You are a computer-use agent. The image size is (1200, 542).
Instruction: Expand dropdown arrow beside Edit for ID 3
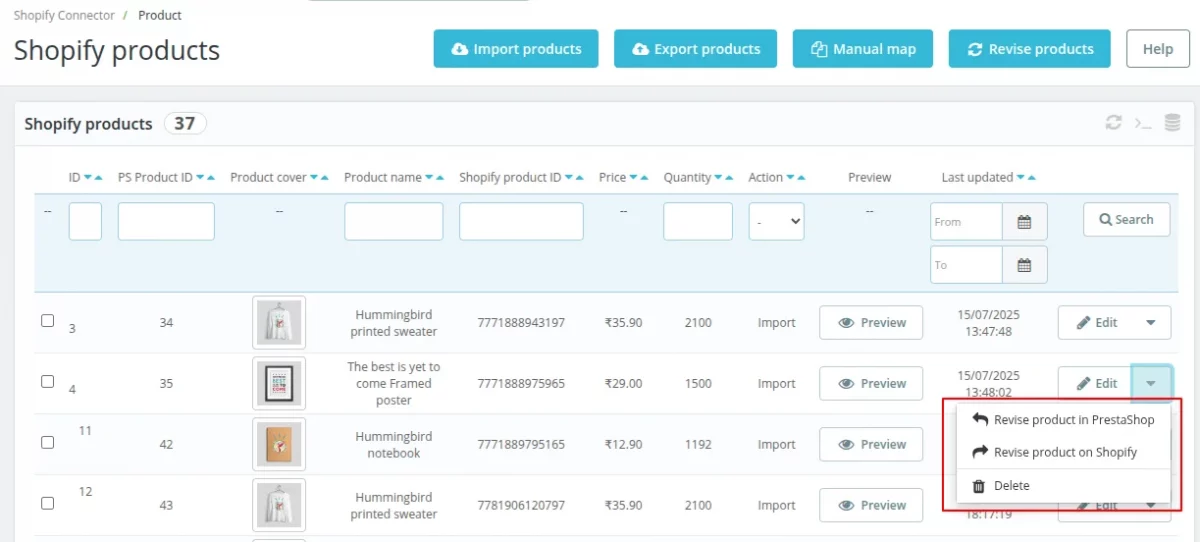pyautogui.click(x=1151, y=323)
